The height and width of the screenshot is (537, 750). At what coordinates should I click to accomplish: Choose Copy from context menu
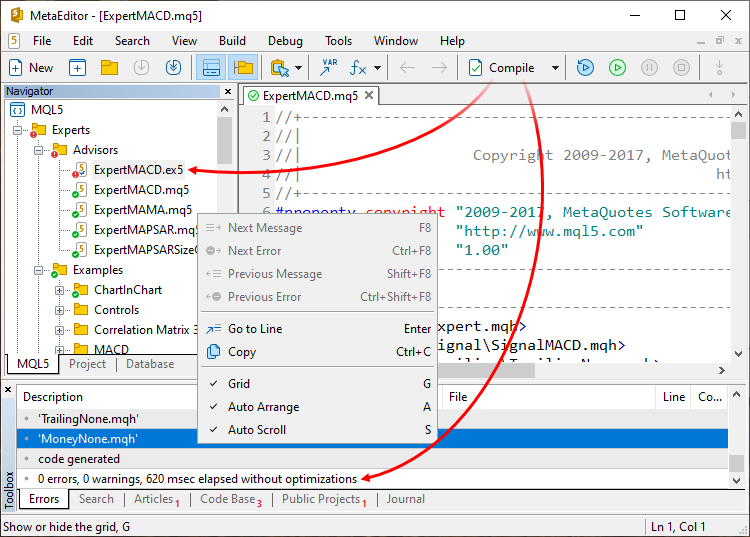318,352
